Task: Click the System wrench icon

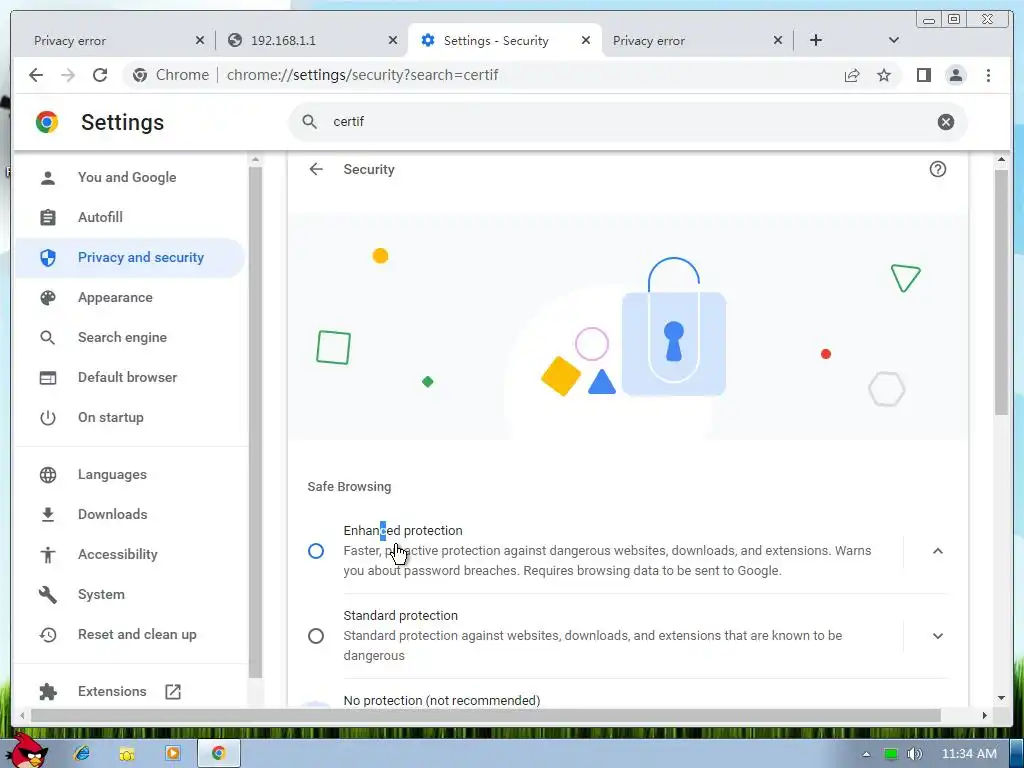Action: [x=48, y=595]
